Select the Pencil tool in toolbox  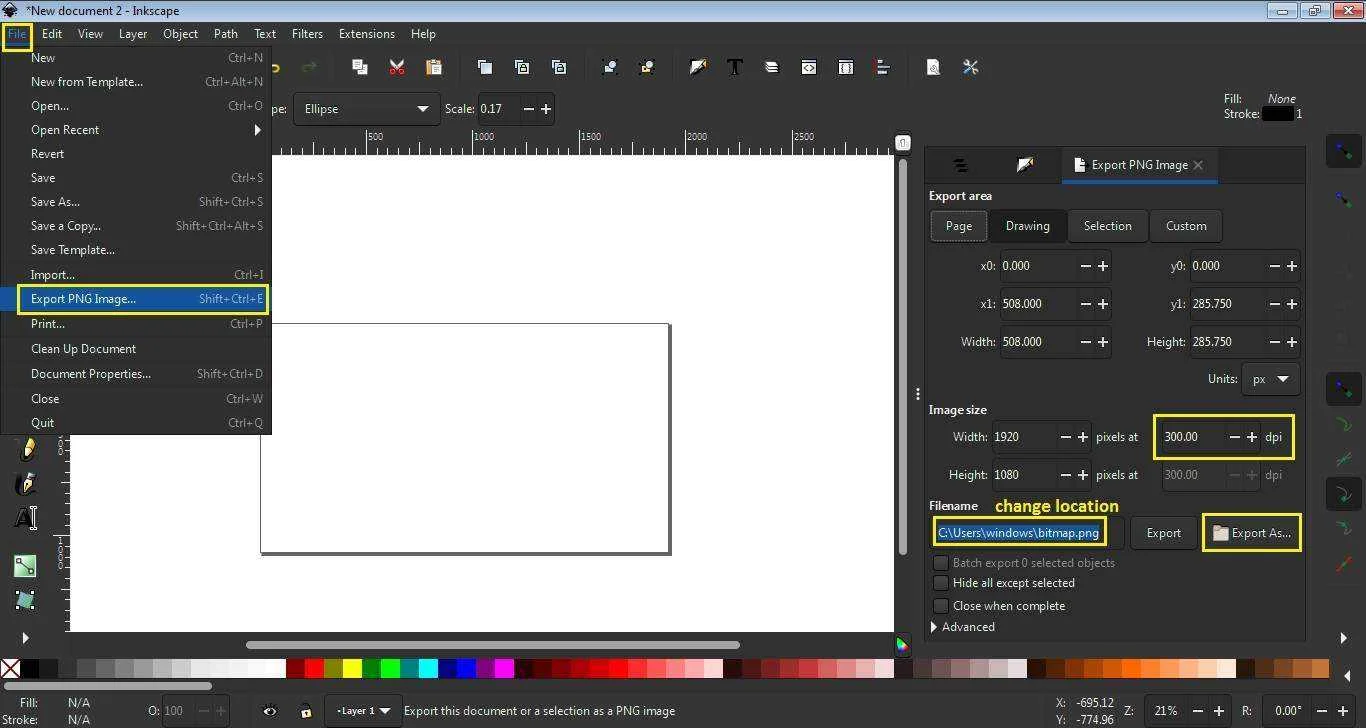26,449
